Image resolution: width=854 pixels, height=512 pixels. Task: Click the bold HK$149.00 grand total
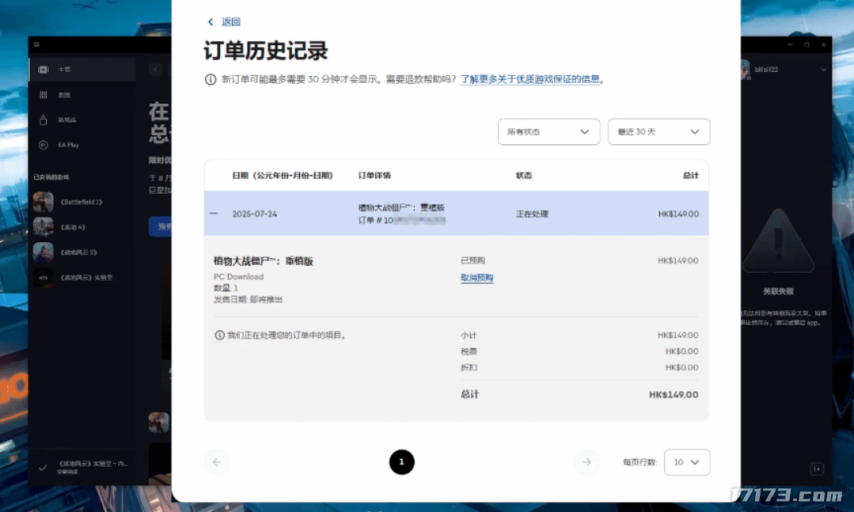click(673, 394)
